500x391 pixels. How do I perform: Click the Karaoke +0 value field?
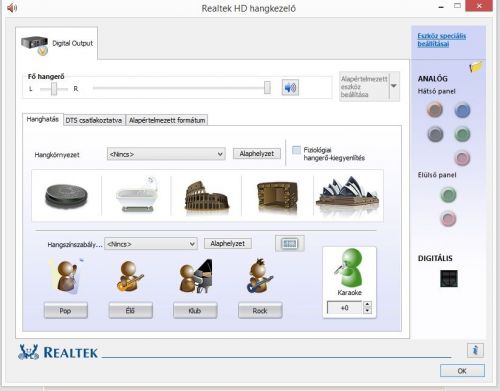pyautogui.click(x=344, y=308)
